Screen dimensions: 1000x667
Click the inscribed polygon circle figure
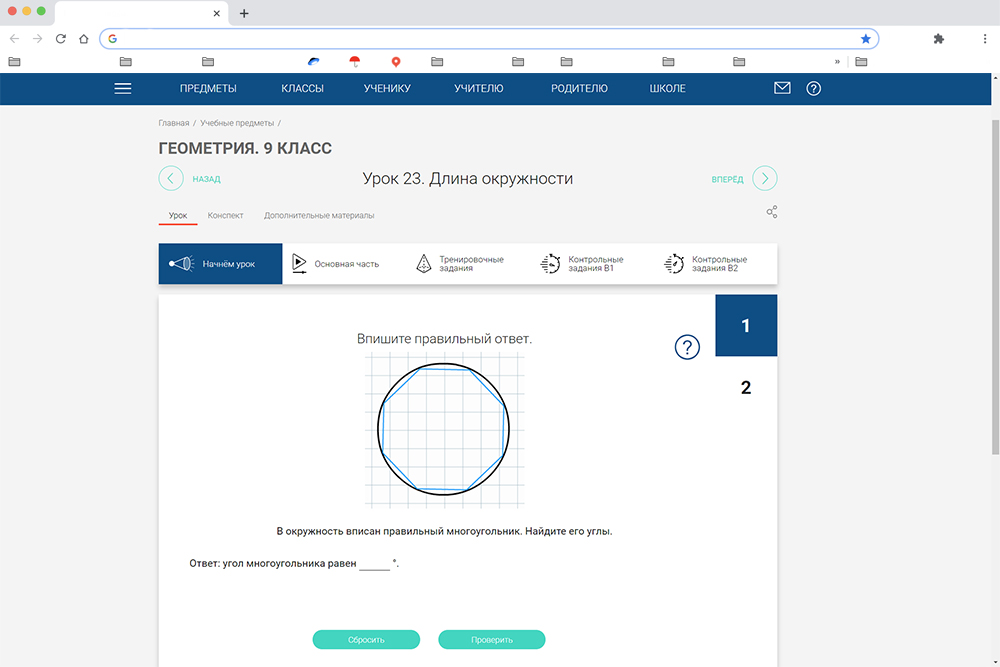point(444,430)
